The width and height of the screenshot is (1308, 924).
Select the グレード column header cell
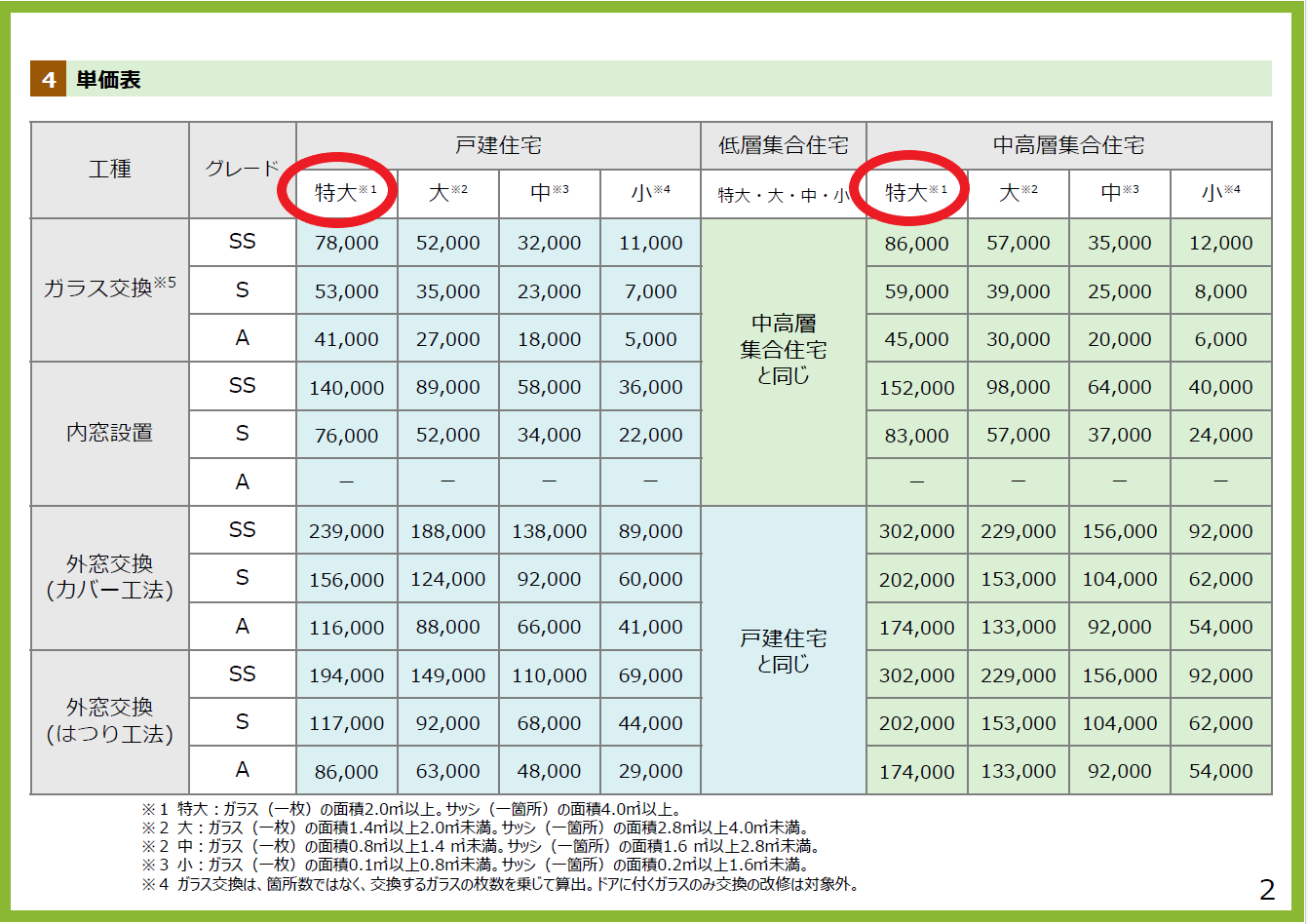tap(242, 169)
